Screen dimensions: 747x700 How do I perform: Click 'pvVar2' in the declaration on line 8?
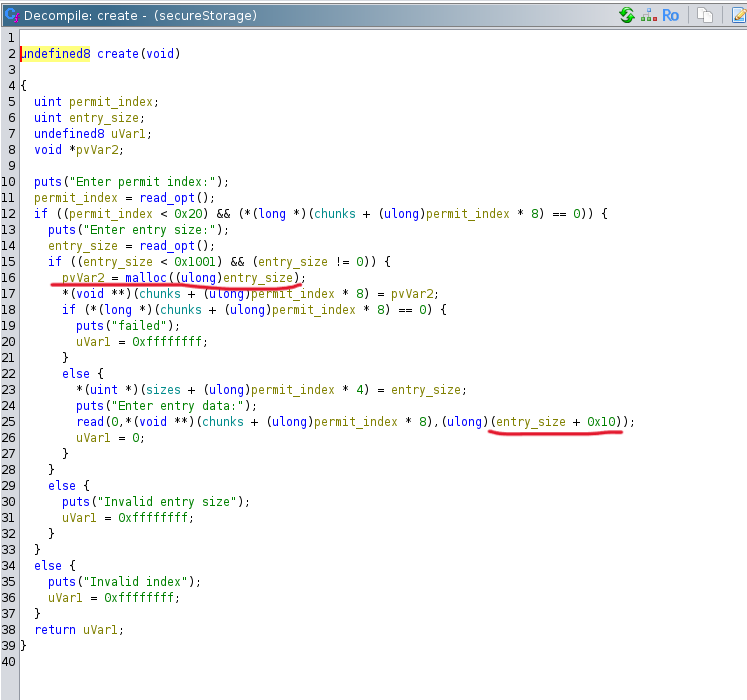point(97,150)
